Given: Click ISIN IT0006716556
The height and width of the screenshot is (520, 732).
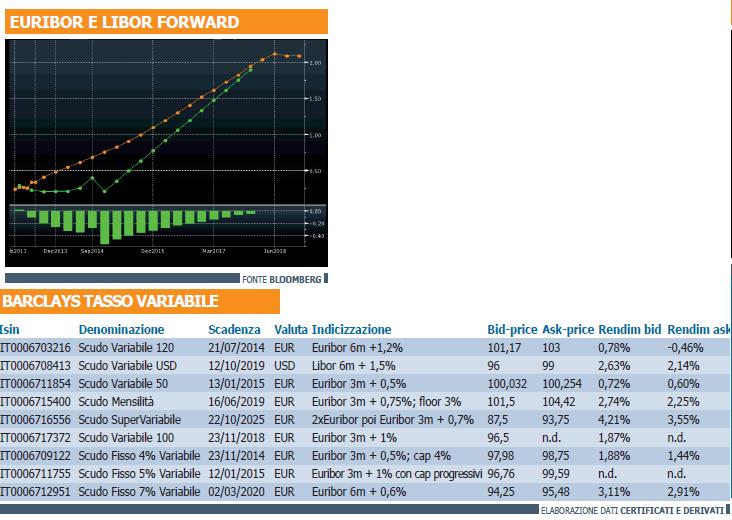Looking at the screenshot, I should pyautogui.click(x=35, y=420).
